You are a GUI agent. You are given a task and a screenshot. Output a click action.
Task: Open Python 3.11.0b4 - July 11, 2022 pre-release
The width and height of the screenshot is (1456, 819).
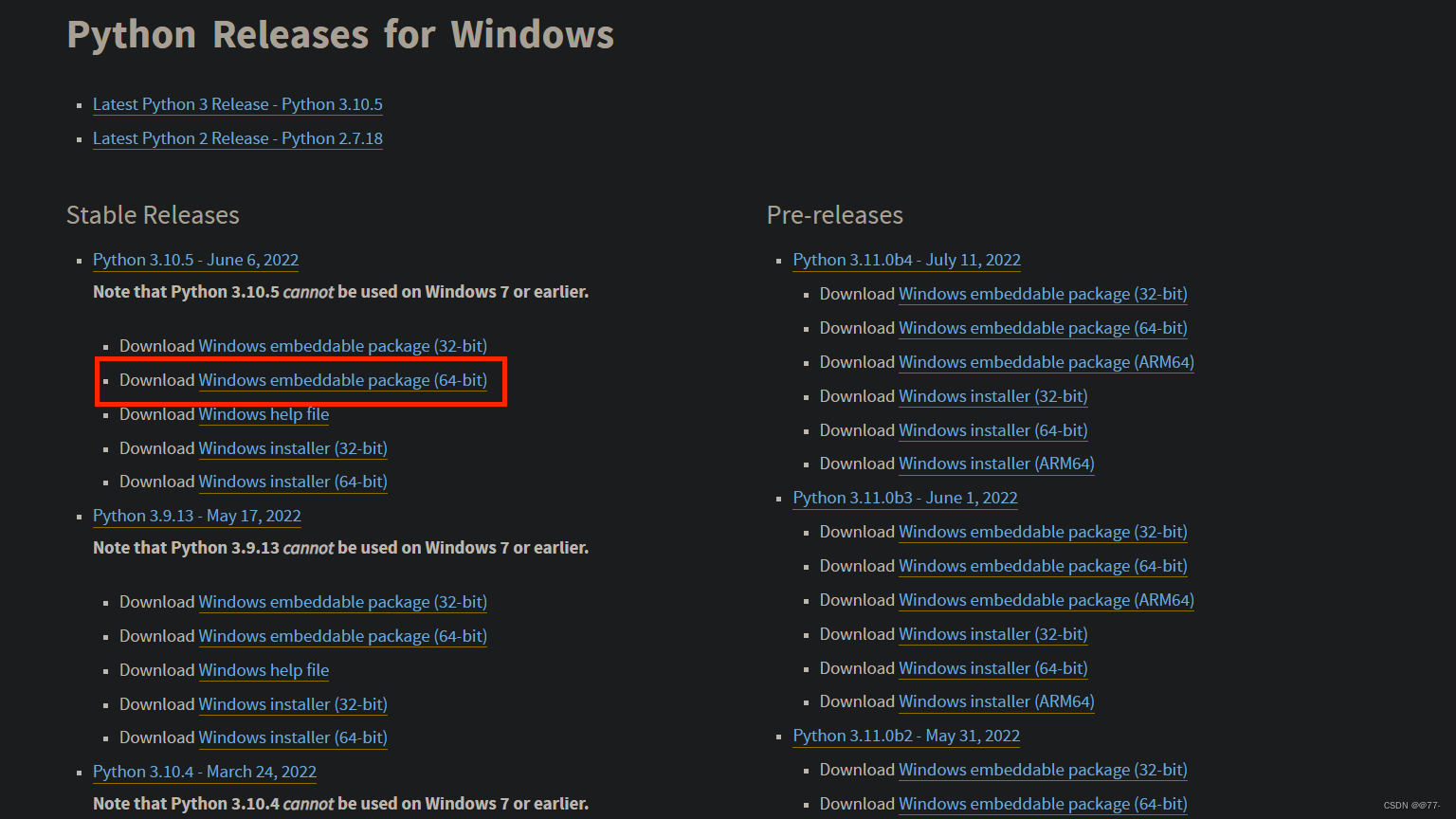(907, 260)
